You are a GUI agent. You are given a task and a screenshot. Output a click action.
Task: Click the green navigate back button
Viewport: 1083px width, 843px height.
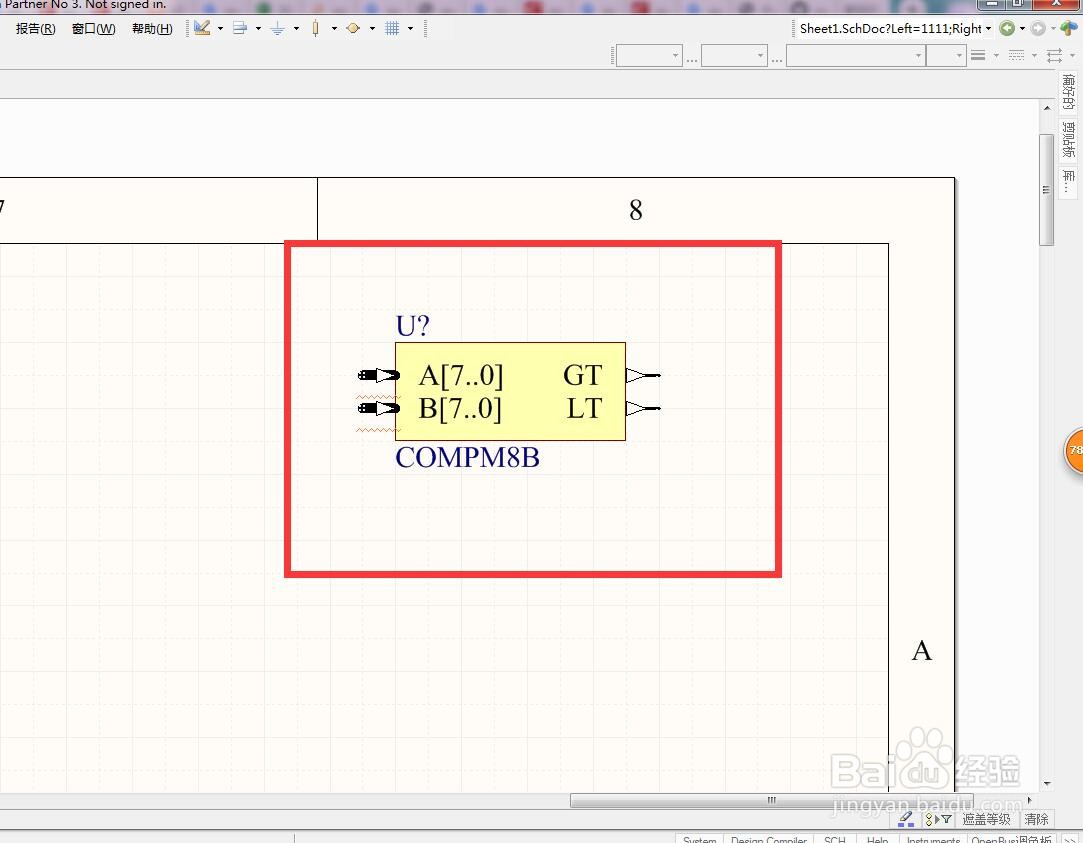[x=1007, y=28]
